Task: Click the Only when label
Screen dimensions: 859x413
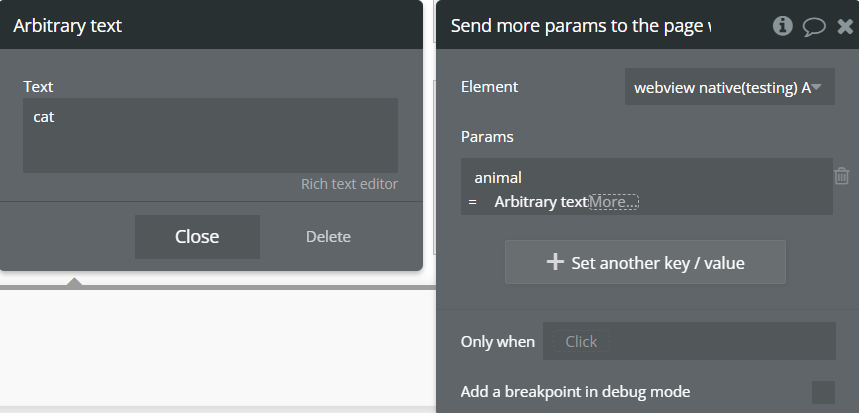Action: [x=497, y=342]
